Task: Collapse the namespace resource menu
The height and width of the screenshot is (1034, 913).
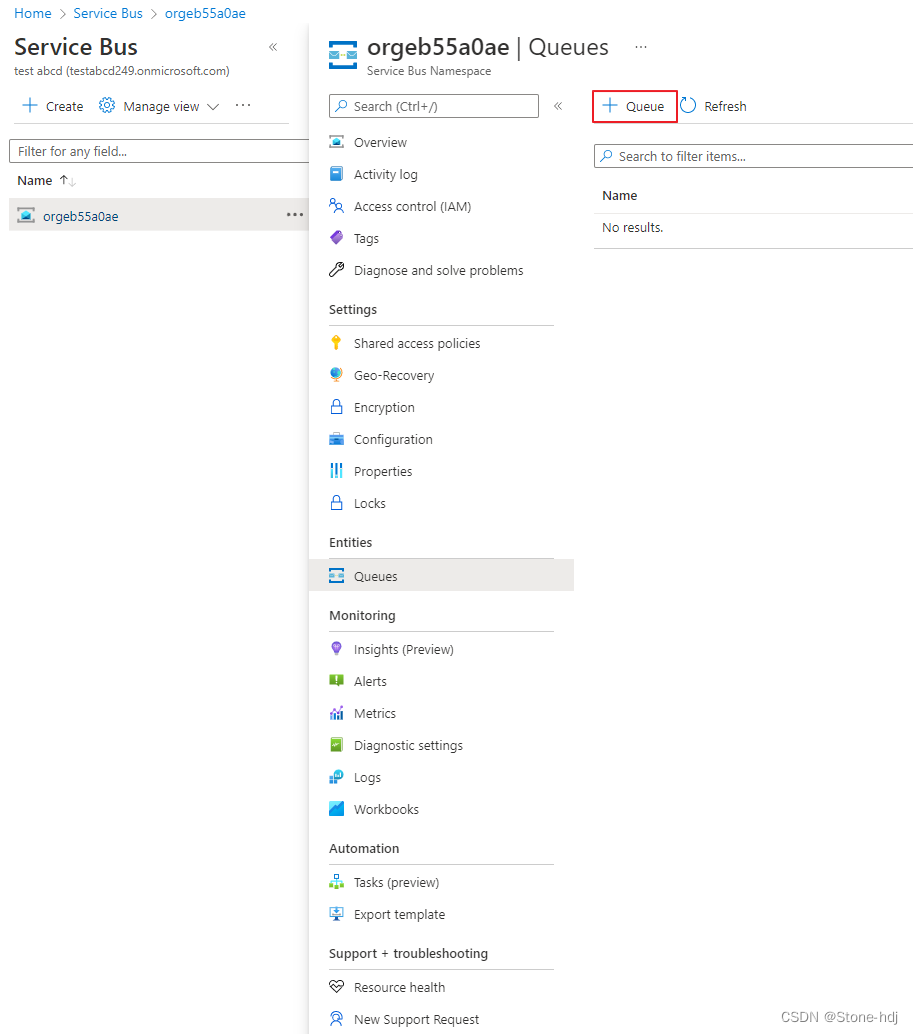Action: pyautogui.click(x=558, y=106)
